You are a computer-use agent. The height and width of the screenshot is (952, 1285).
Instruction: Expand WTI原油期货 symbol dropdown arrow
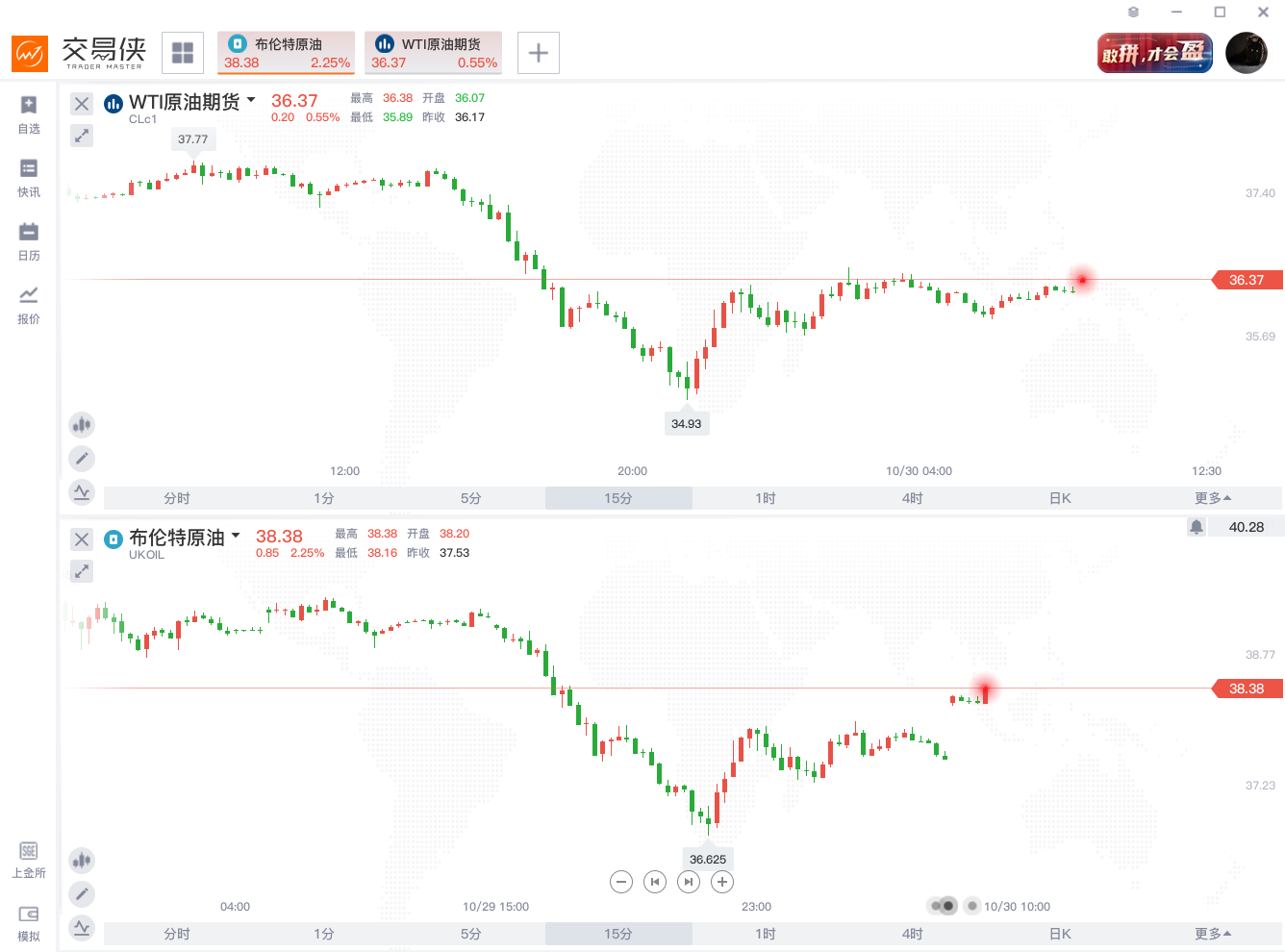[251, 100]
